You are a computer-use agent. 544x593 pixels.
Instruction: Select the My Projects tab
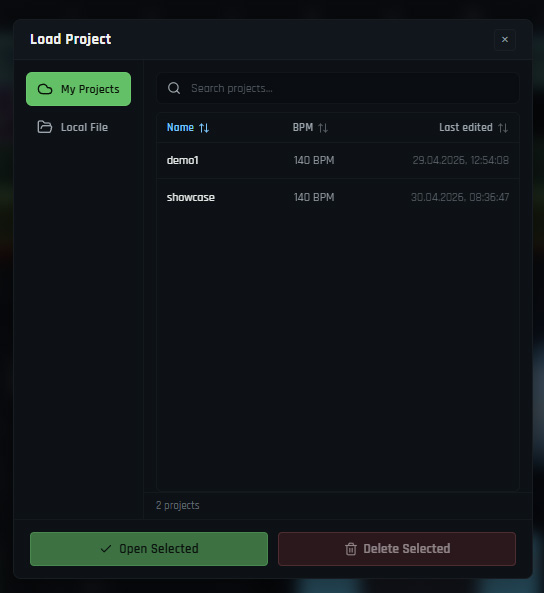[x=78, y=89]
